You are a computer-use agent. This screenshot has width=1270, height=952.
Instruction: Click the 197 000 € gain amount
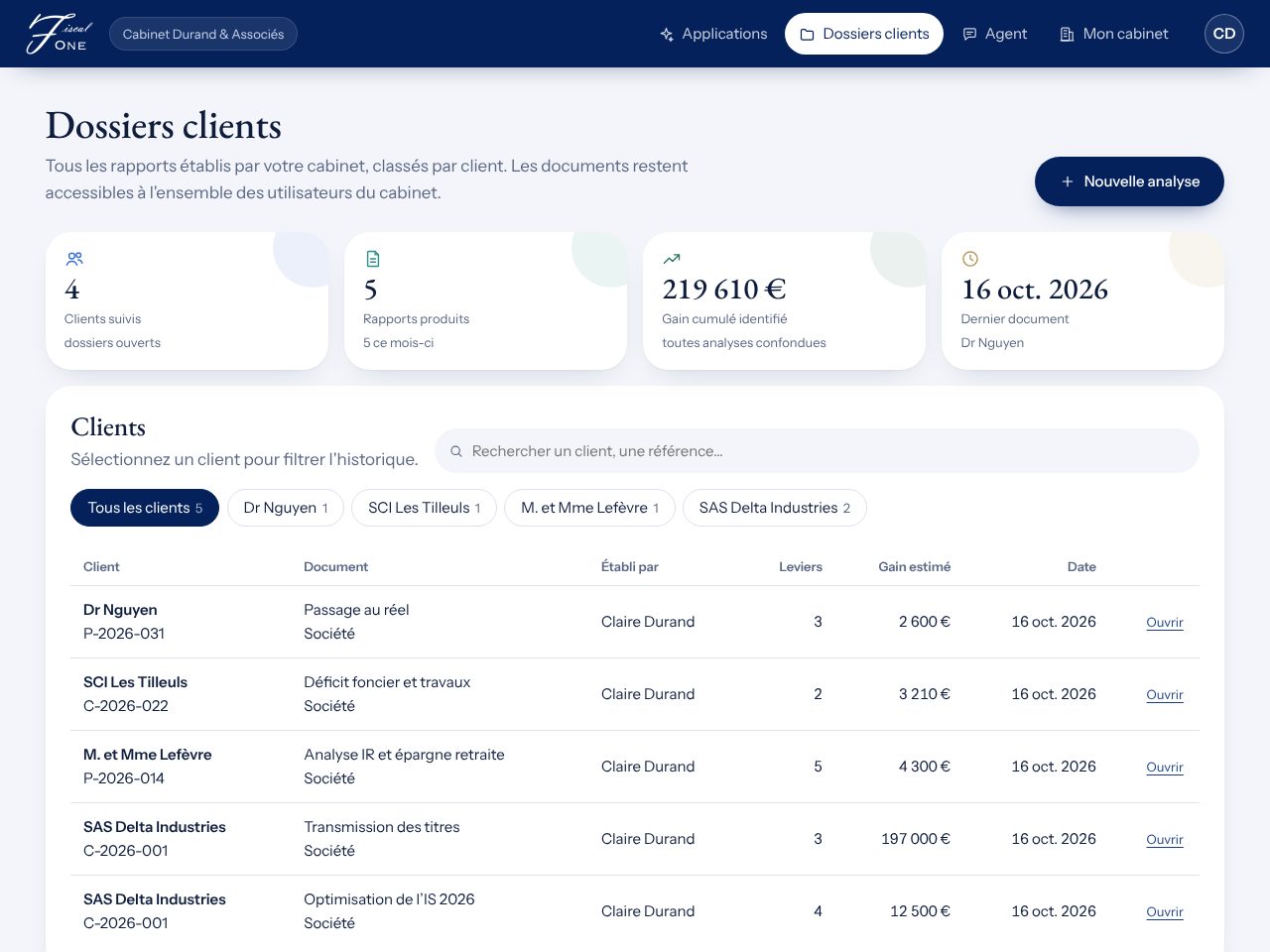[916, 839]
